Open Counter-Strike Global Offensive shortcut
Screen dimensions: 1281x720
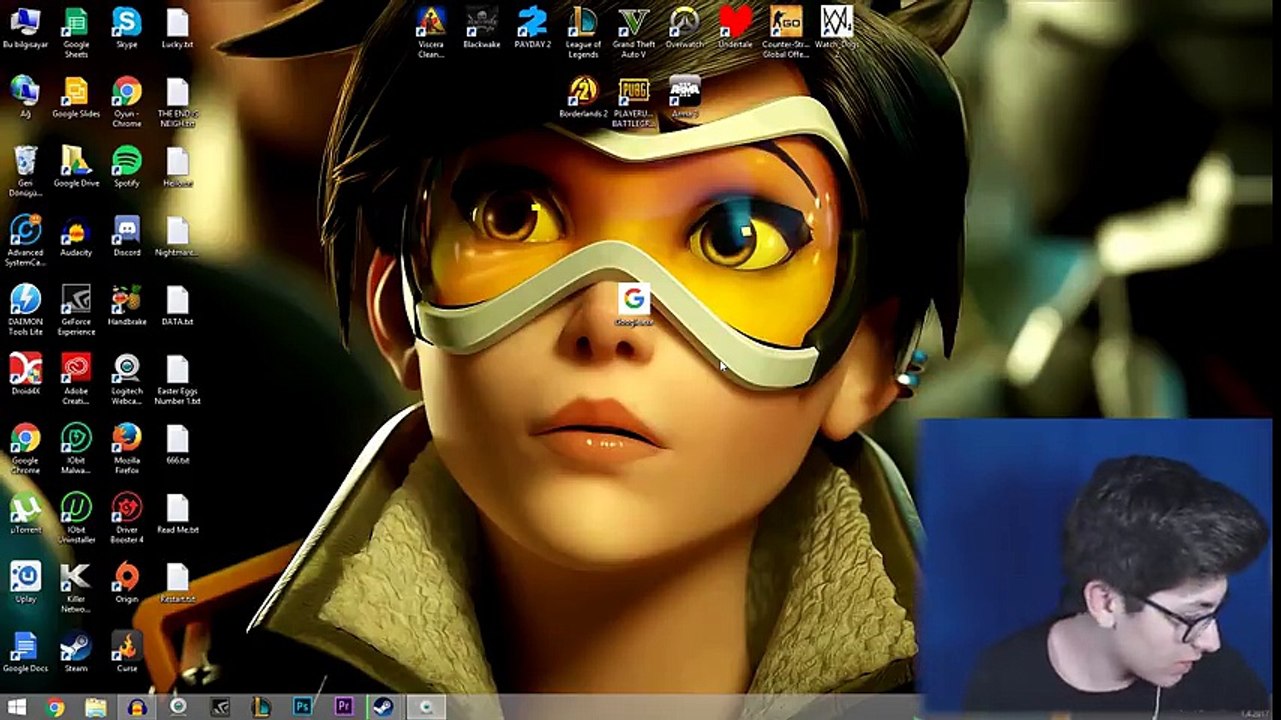pos(786,32)
